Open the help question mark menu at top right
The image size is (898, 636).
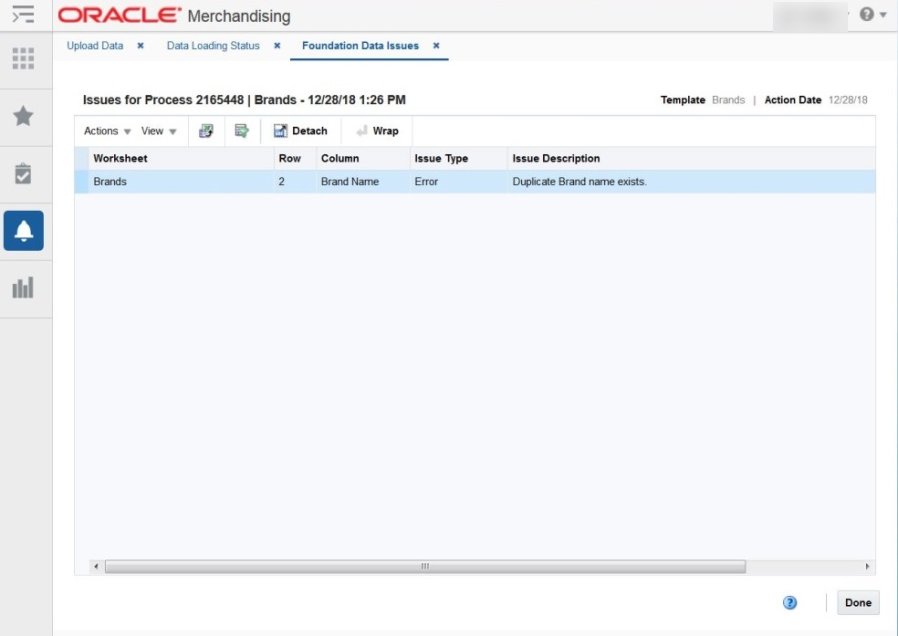click(873, 14)
